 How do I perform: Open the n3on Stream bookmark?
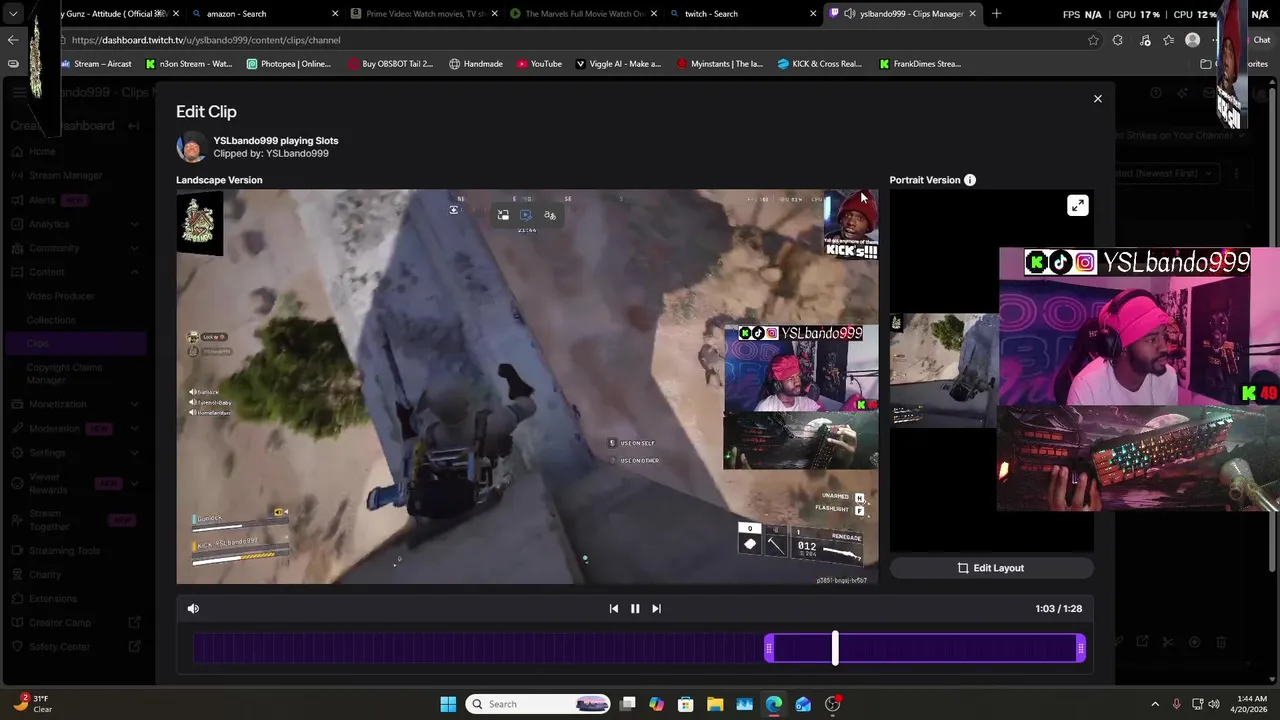(188, 64)
